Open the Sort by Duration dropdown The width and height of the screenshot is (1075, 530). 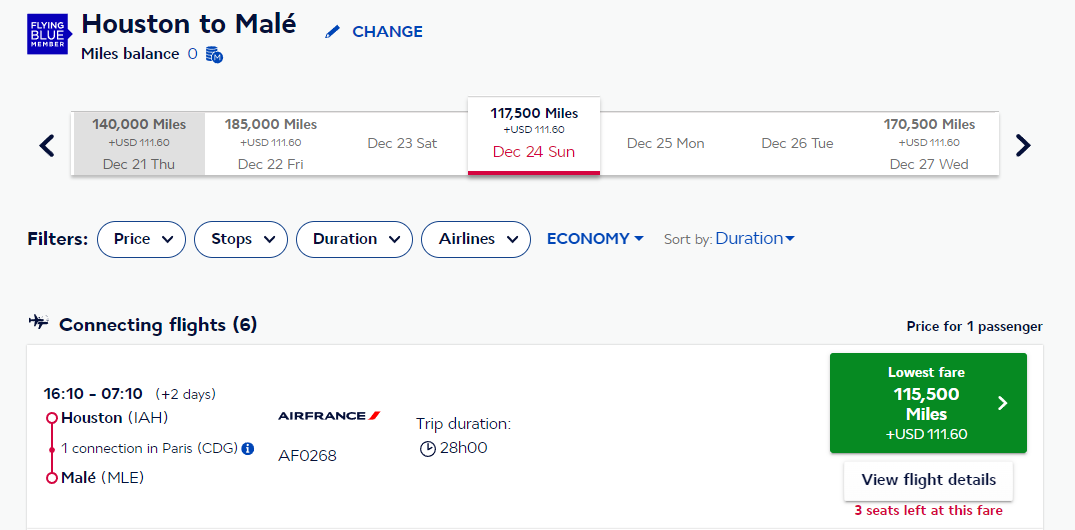coord(755,239)
